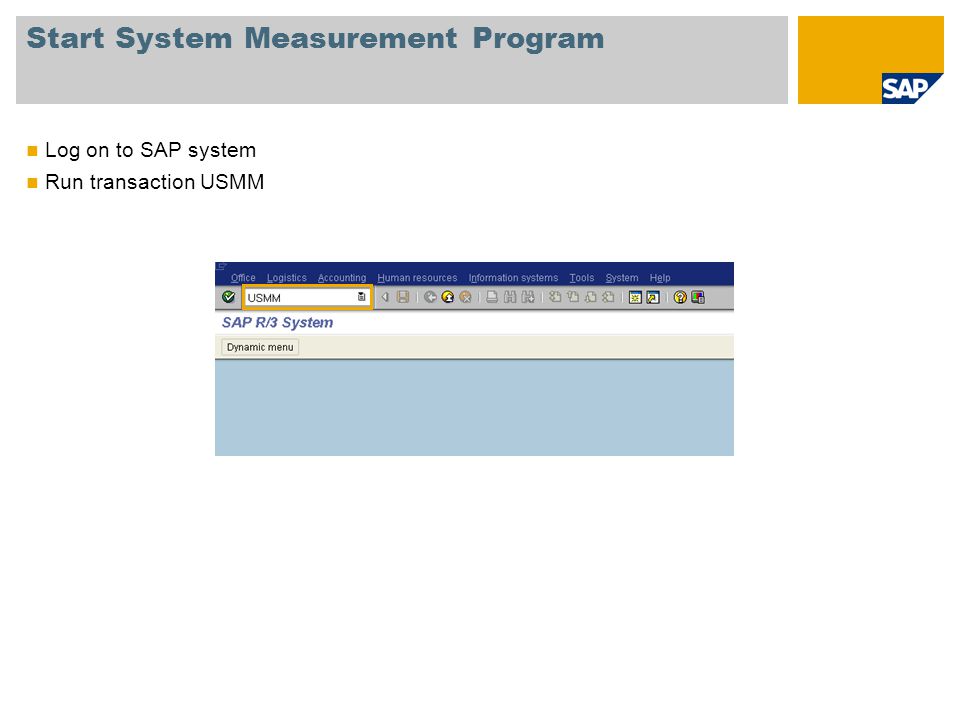
Task: Click the Save diskette icon
Action: pos(403,298)
